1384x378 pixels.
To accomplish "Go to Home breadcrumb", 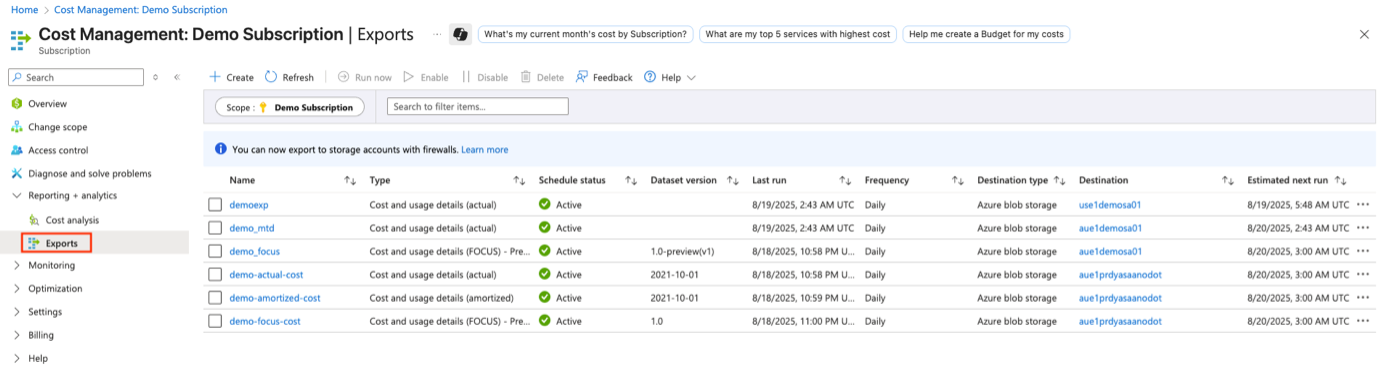I will coord(24,10).
